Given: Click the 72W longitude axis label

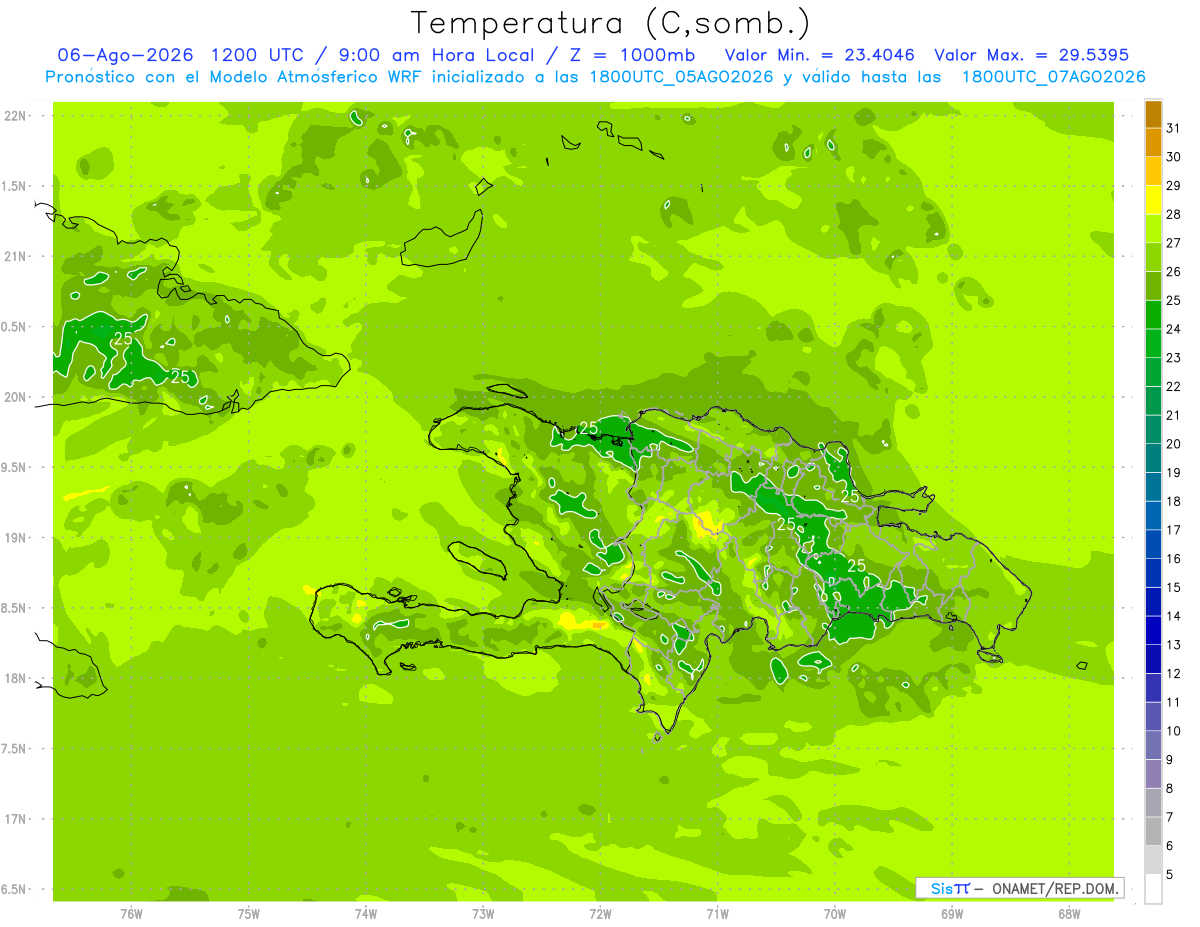Looking at the screenshot, I should coord(600,914).
